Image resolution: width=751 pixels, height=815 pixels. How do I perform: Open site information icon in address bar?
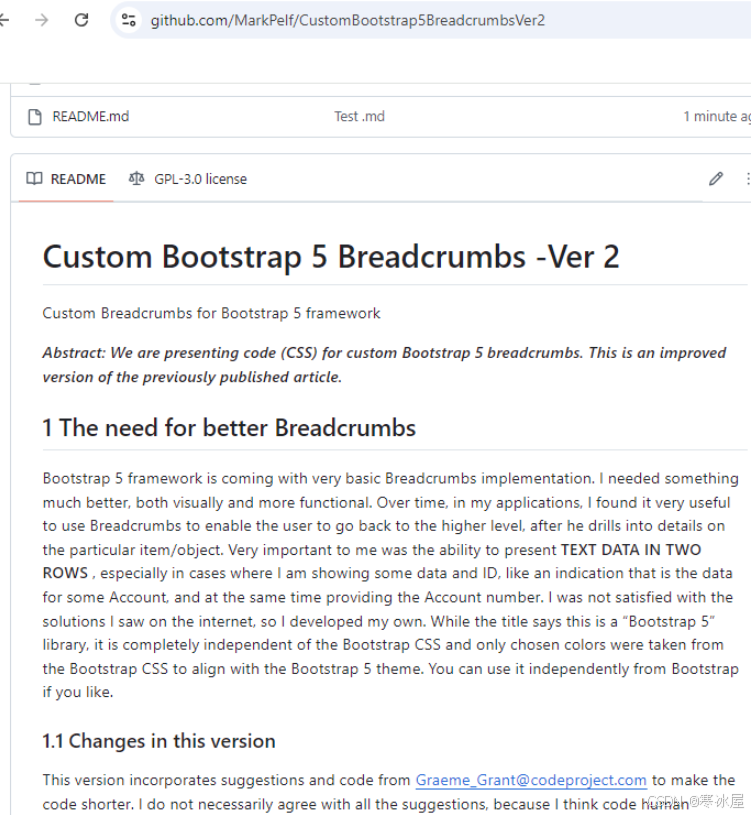coord(128,20)
